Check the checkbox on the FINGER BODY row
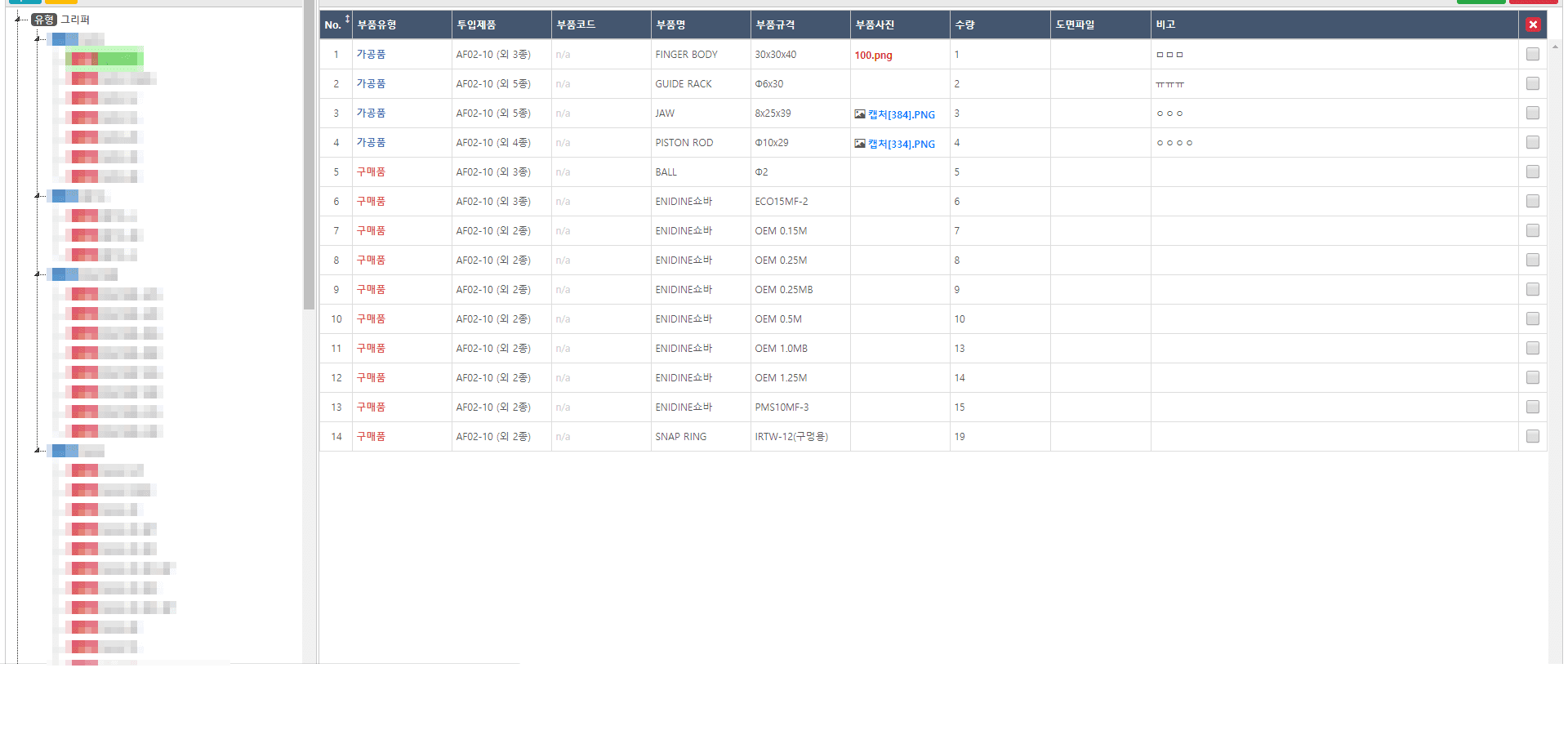The image size is (1568, 748). pos(1532,54)
